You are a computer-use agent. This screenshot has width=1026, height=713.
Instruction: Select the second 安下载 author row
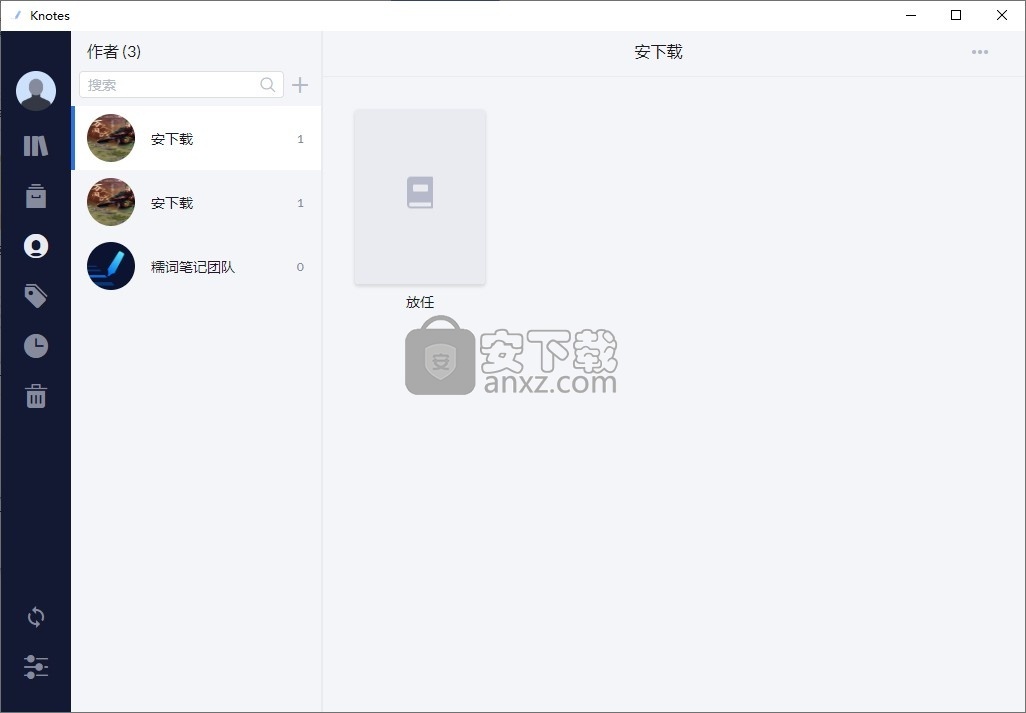tap(196, 202)
